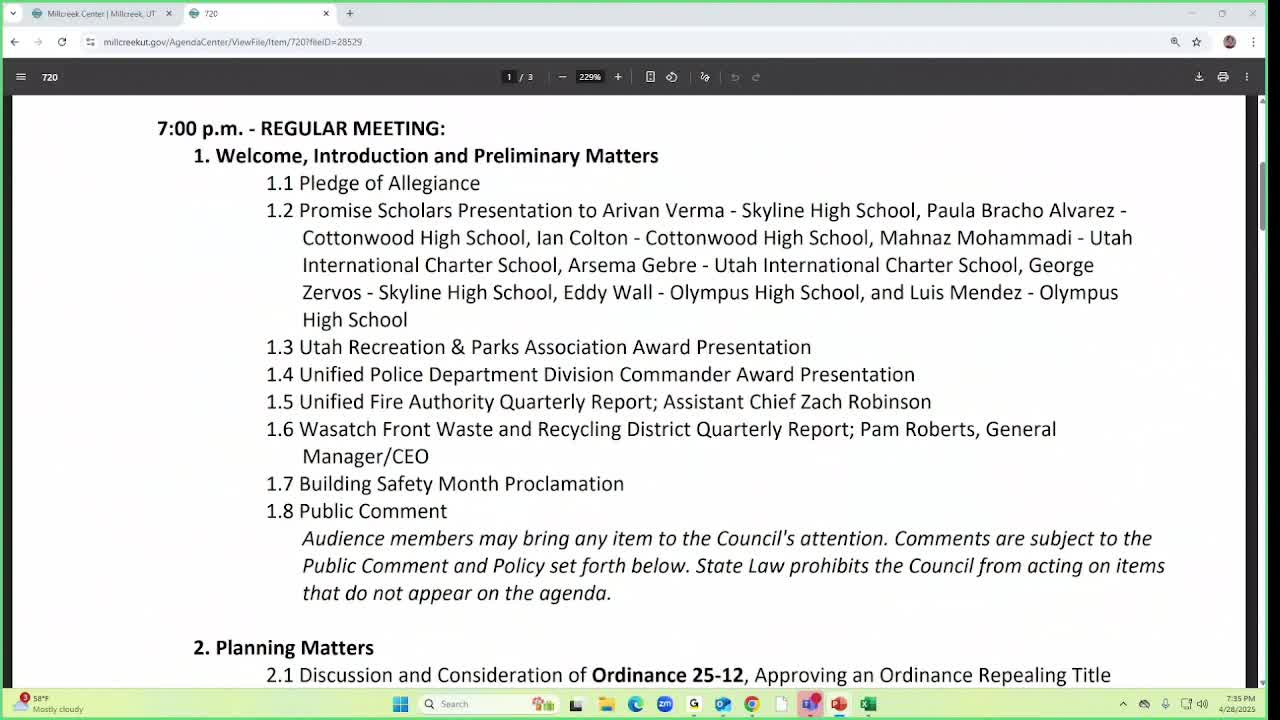Open a new browser tab
This screenshot has width=1280, height=720.
pyautogui.click(x=350, y=13)
